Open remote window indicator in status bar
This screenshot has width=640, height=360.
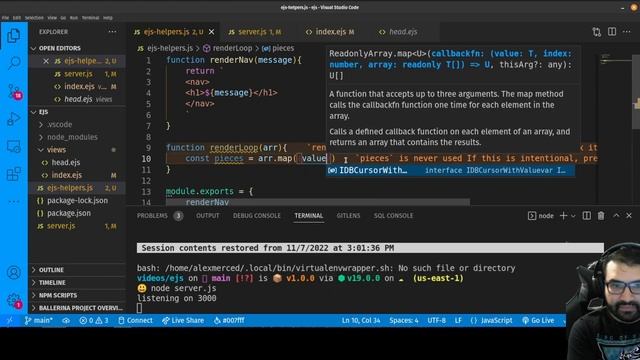coord(10,321)
